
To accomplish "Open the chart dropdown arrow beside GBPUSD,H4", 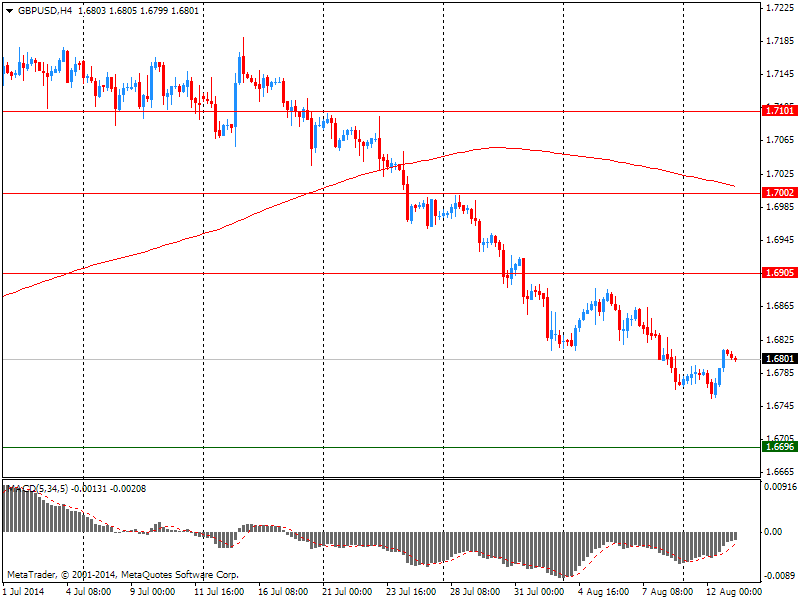I will pos(9,11).
